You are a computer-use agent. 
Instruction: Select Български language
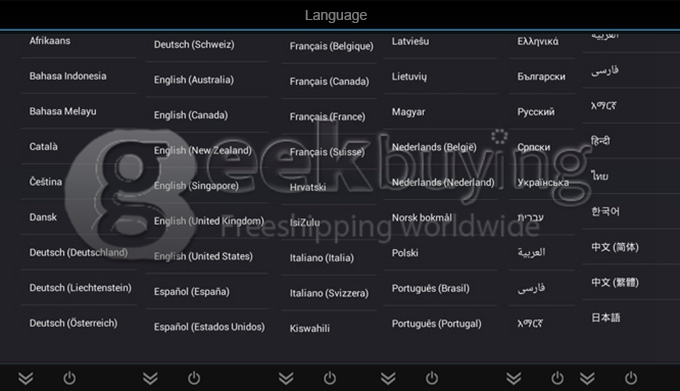coord(542,77)
